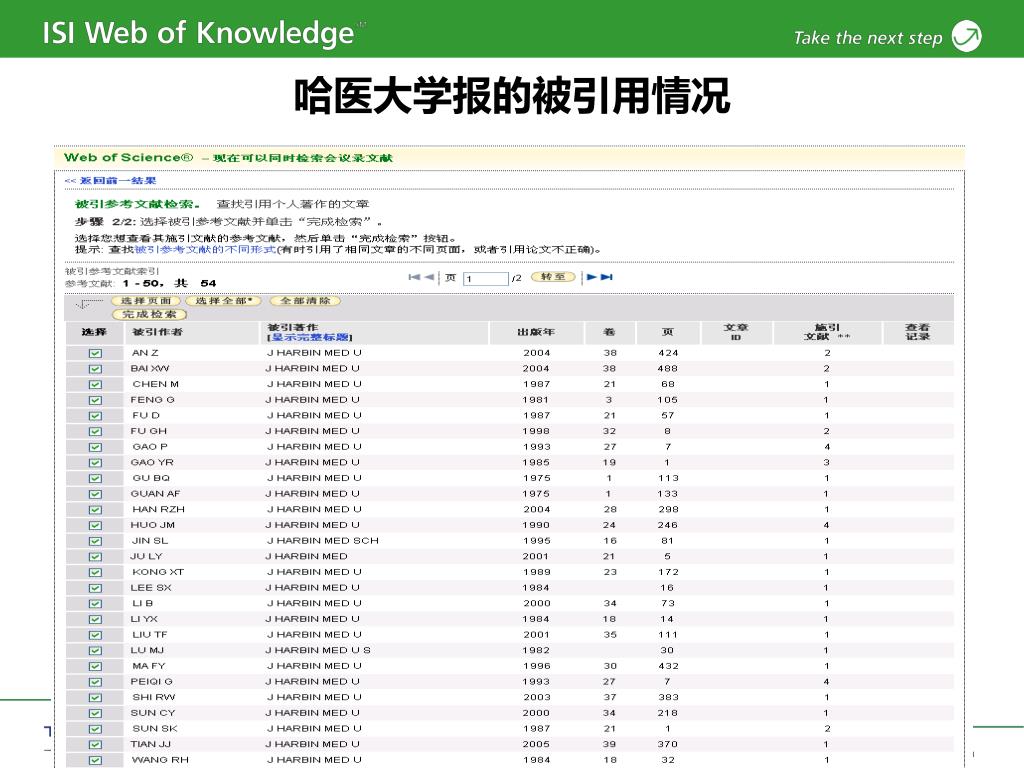Click the author name WANG RH

160,760
